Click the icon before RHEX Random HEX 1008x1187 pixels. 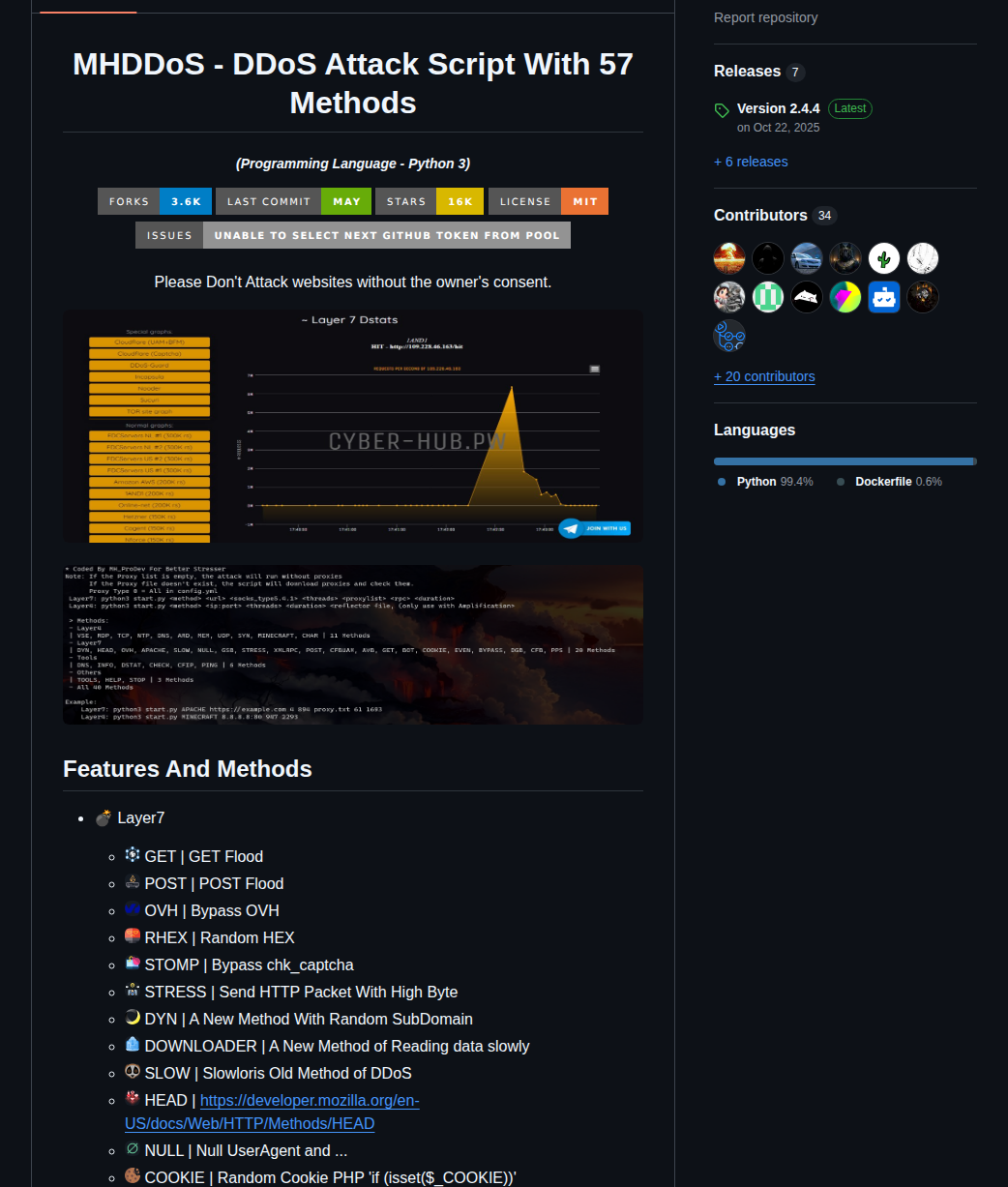pyautogui.click(x=133, y=936)
